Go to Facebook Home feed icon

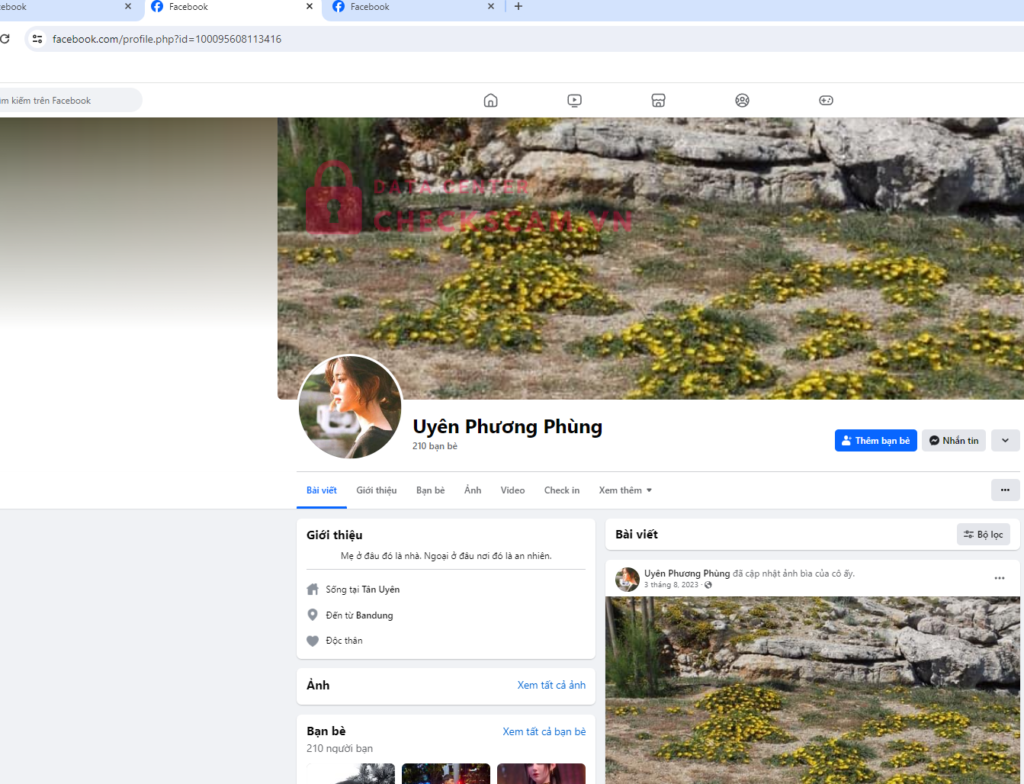(x=490, y=100)
